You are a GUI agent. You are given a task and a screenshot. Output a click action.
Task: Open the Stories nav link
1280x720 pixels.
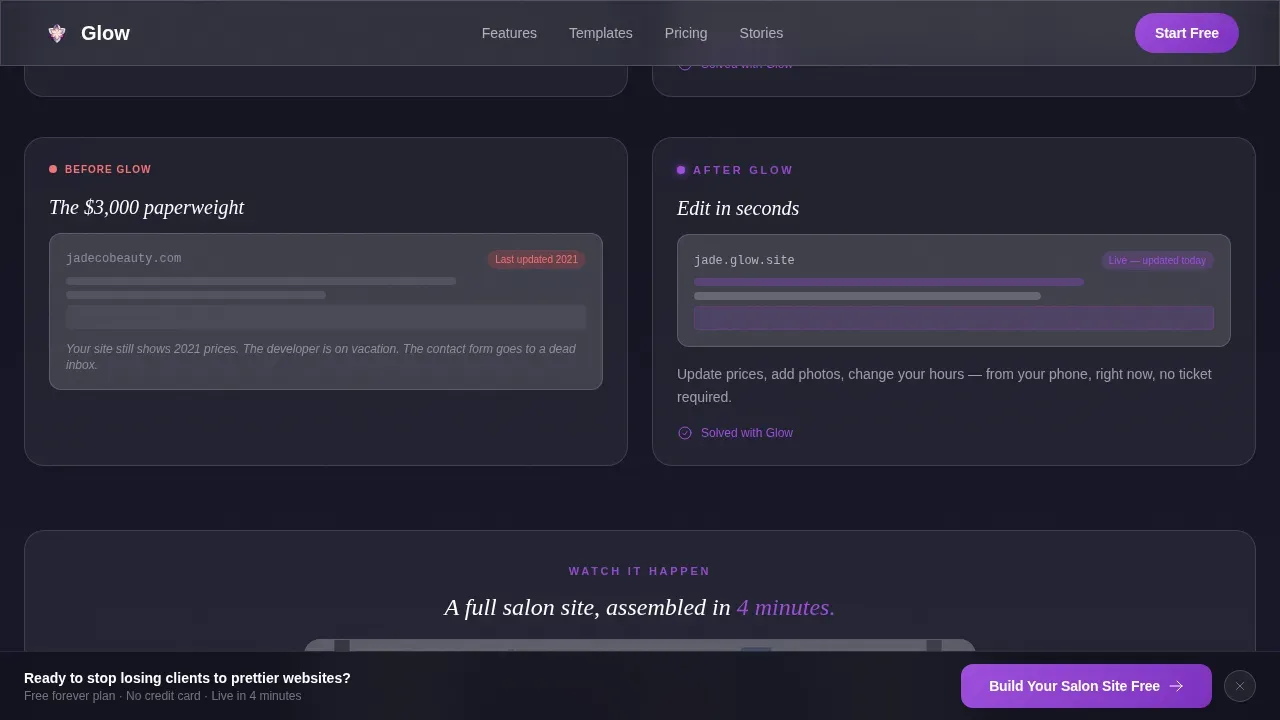point(761,33)
